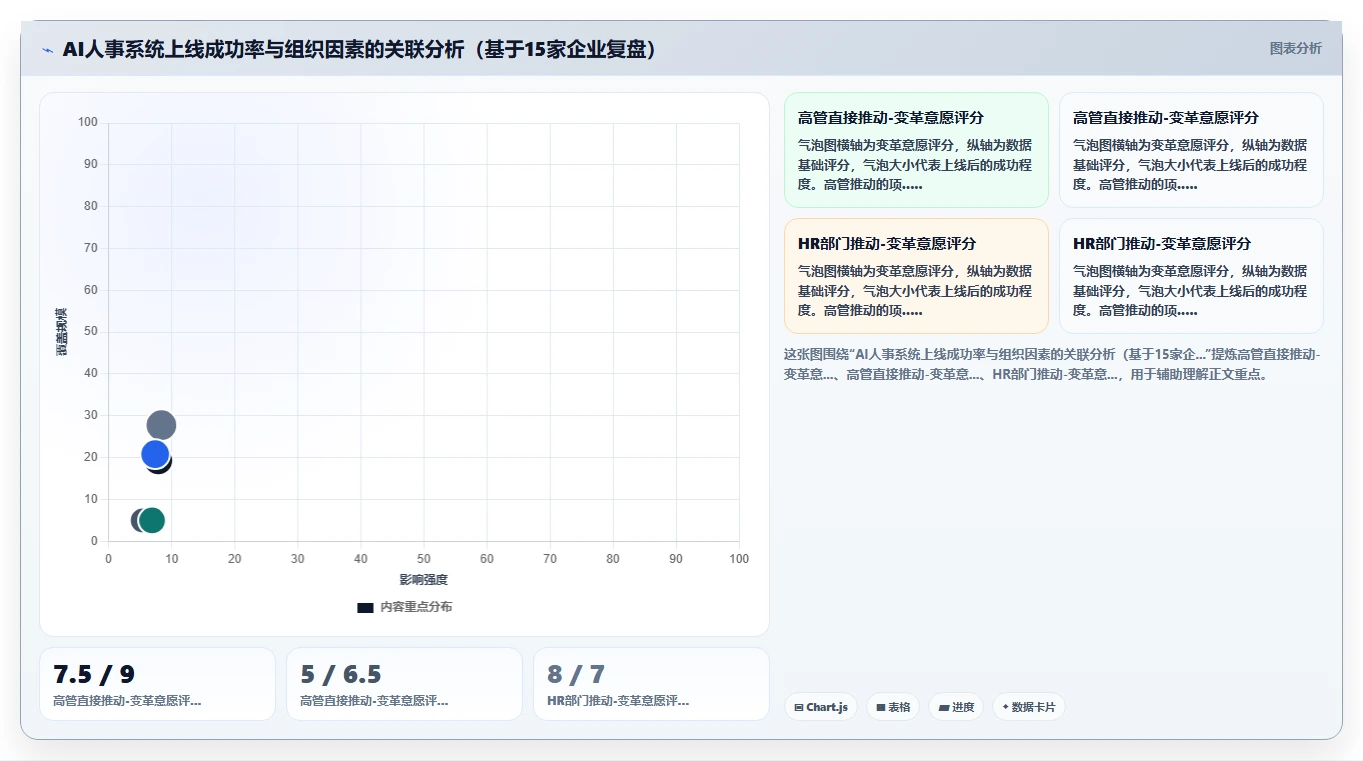The height and width of the screenshot is (761, 1363).
Task: Select the Chart.js tag pill
Action: (x=820, y=707)
